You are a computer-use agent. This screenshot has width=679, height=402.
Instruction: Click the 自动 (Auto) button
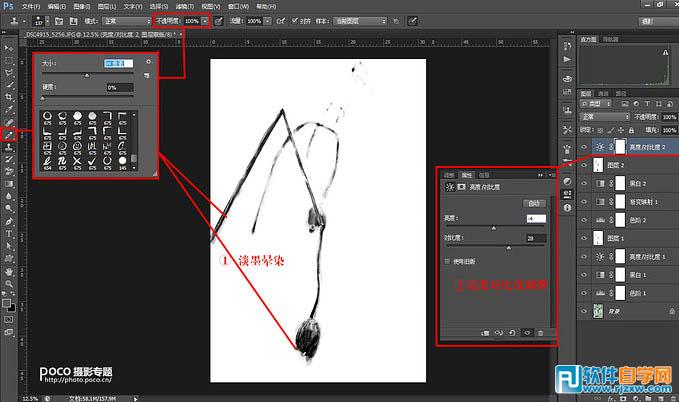click(534, 203)
